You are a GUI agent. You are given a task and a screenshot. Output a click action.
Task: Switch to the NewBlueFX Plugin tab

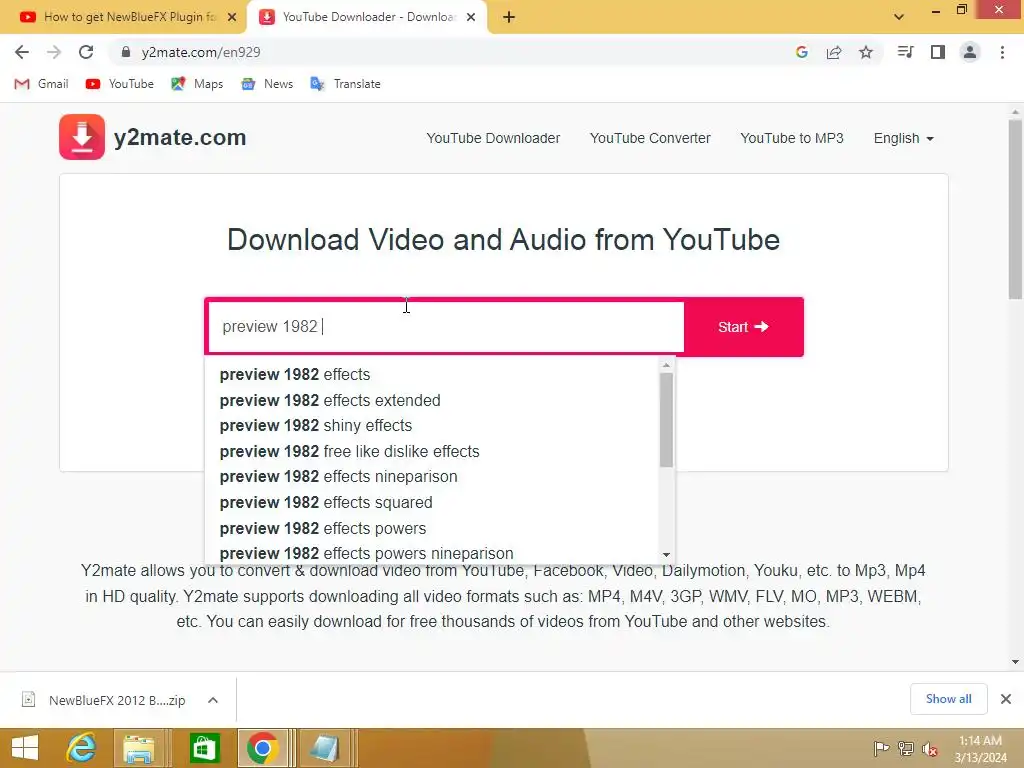124,18
